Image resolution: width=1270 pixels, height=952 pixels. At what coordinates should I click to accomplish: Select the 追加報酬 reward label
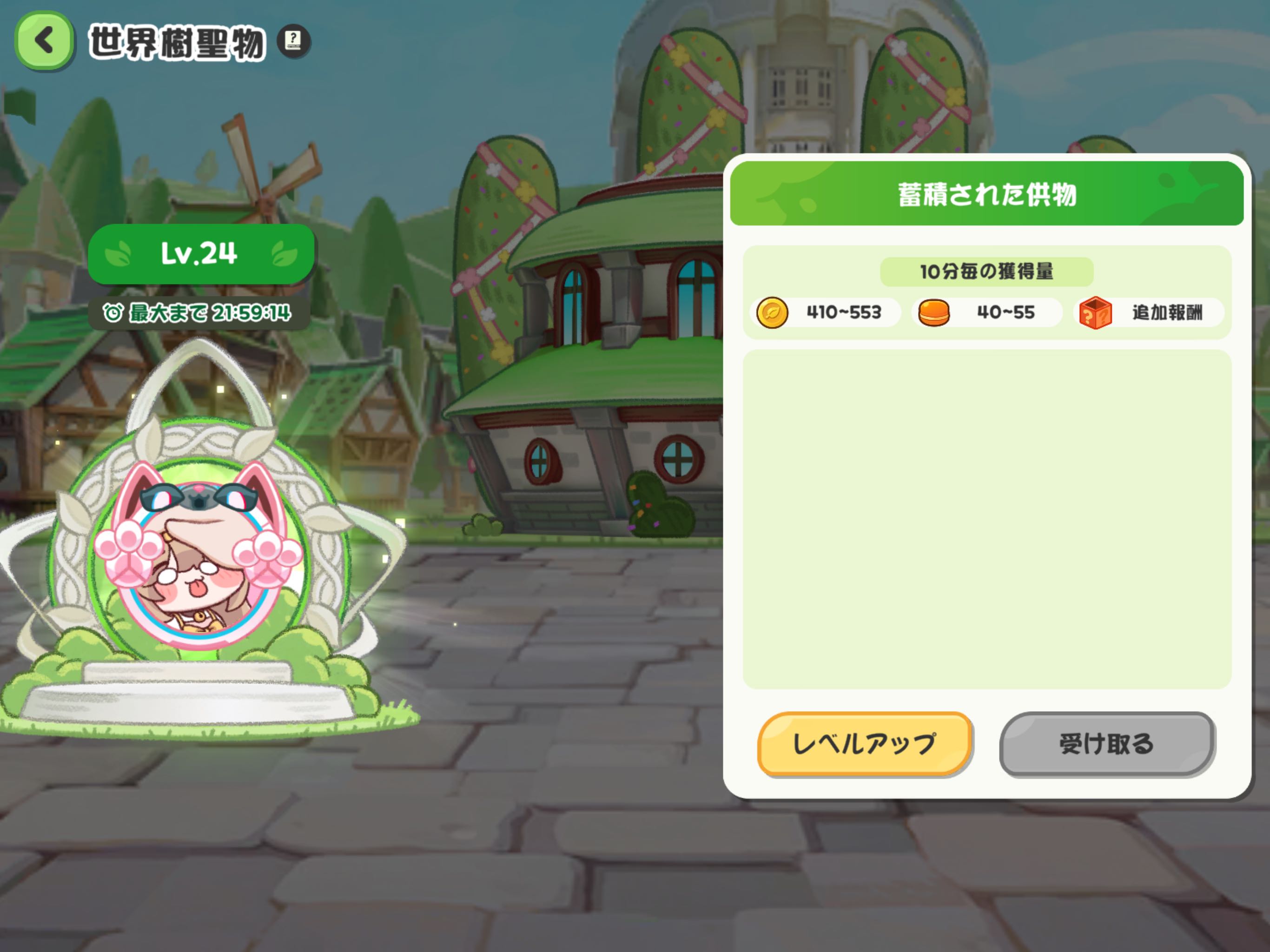point(1167,312)
